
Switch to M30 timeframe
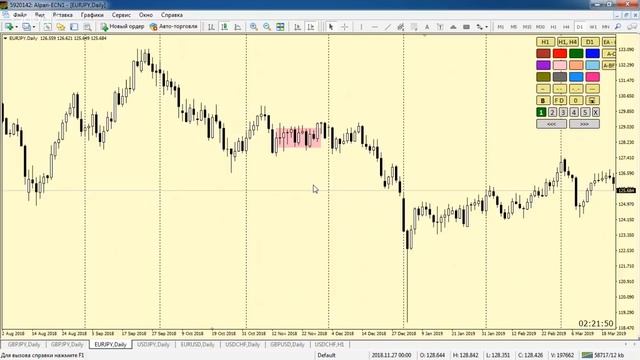(540, 27)
